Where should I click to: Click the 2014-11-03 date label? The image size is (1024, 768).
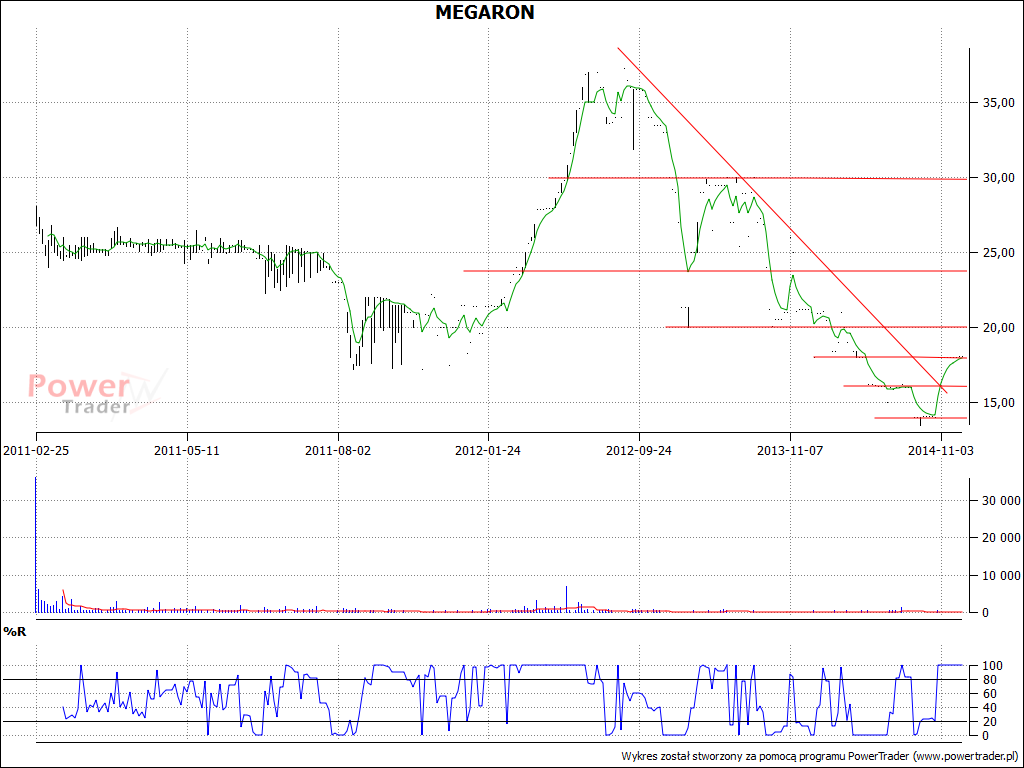[x=940, y=451]
